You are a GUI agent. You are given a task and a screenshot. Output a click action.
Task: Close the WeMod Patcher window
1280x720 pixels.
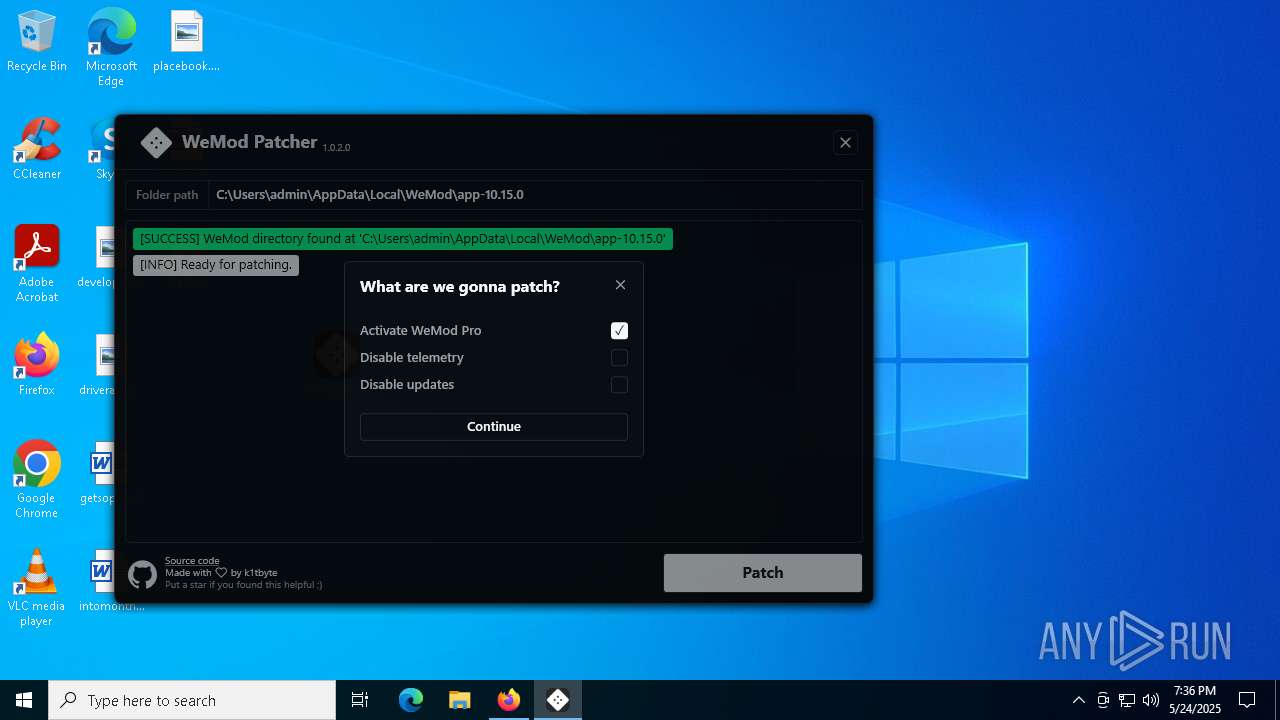(x=845, y=142)
